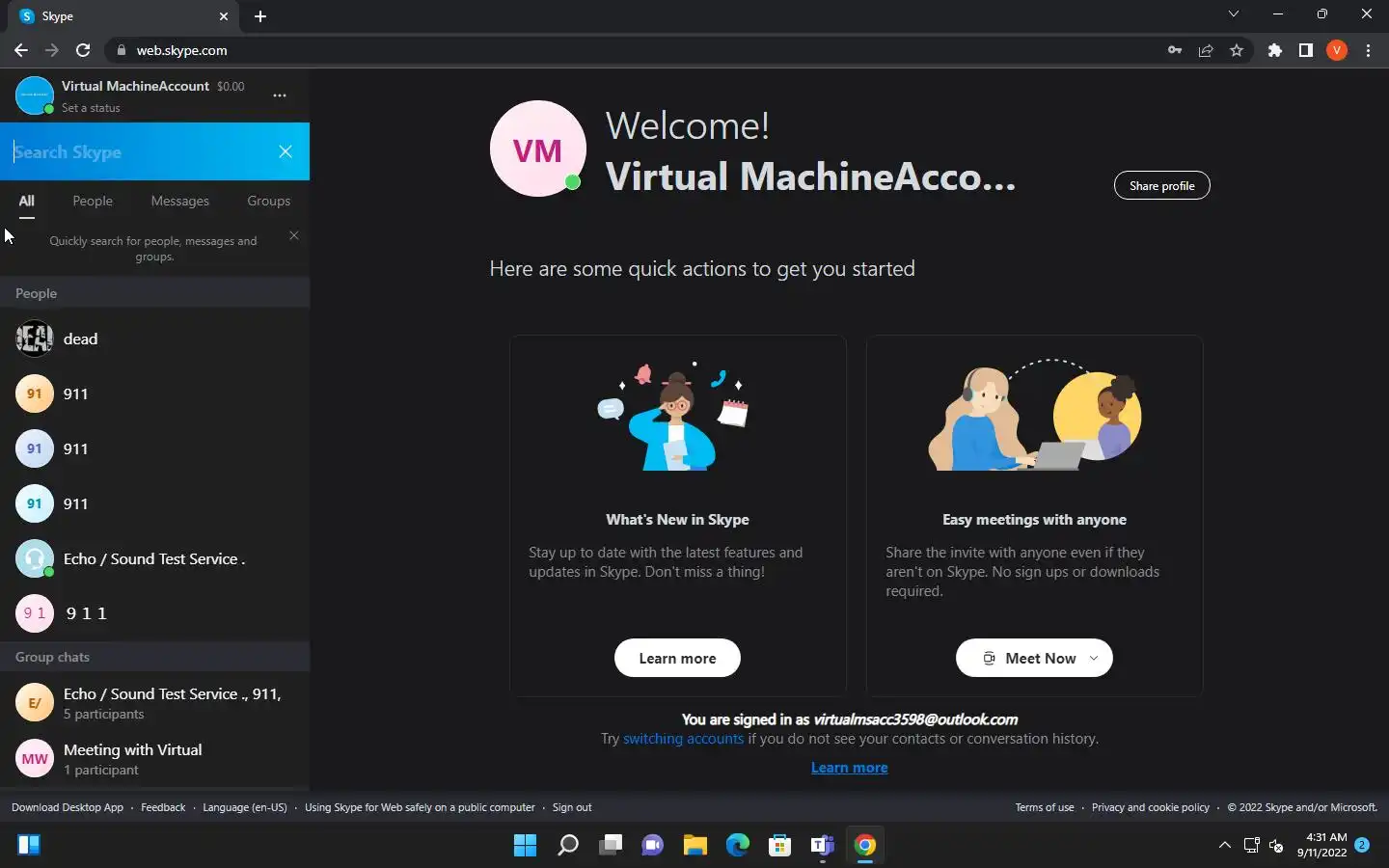
Task: Open Terms of use
Action: pos(1044,807)
